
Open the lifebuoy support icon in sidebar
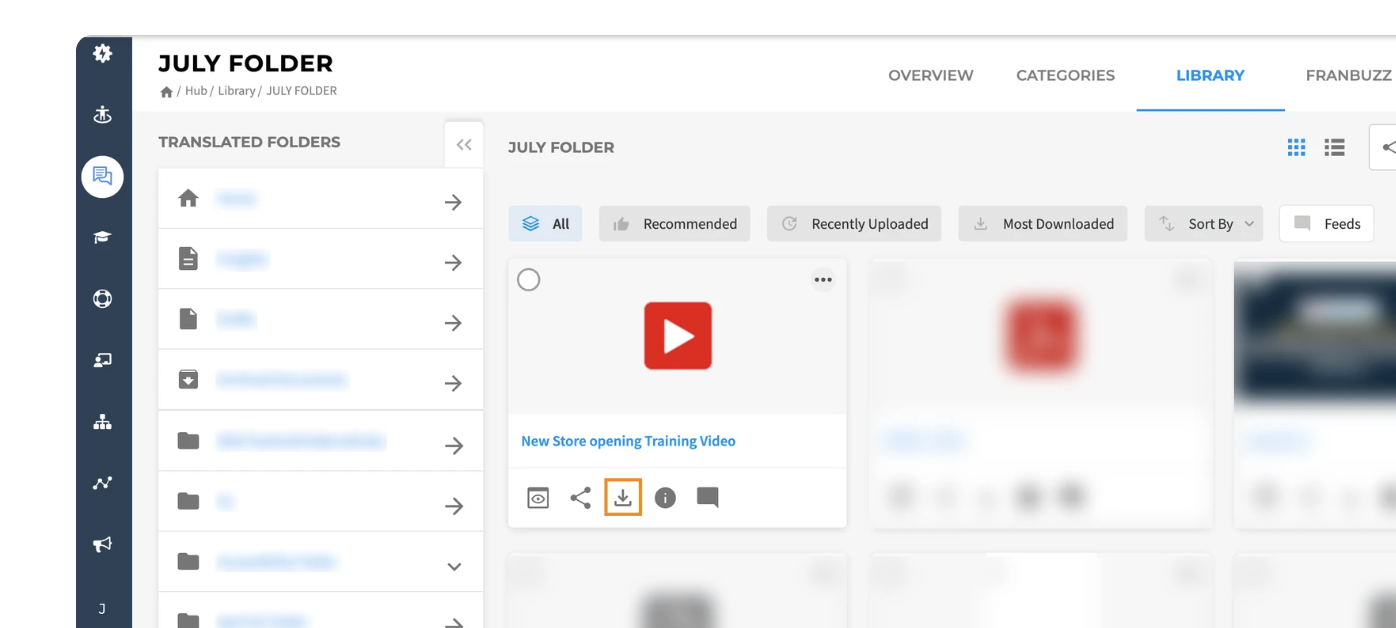tap(102, 298)
